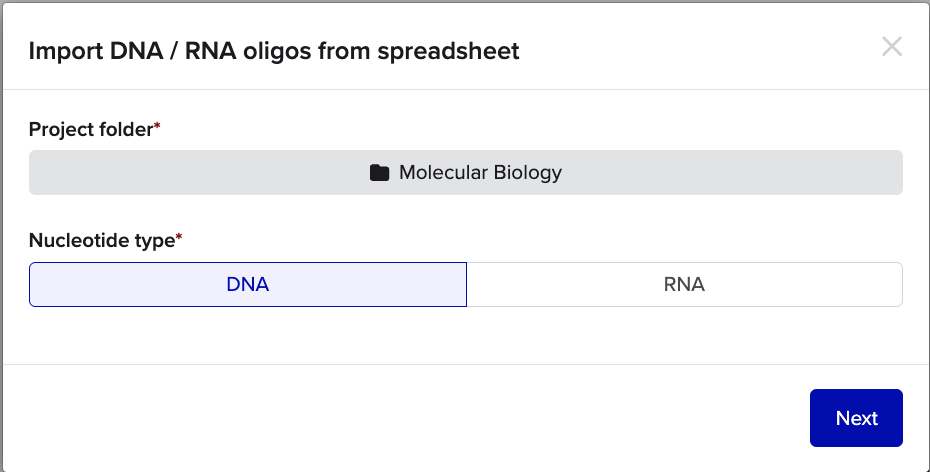
Task: Click the required asterisk after Project folder
Action: tap(157, 128)
